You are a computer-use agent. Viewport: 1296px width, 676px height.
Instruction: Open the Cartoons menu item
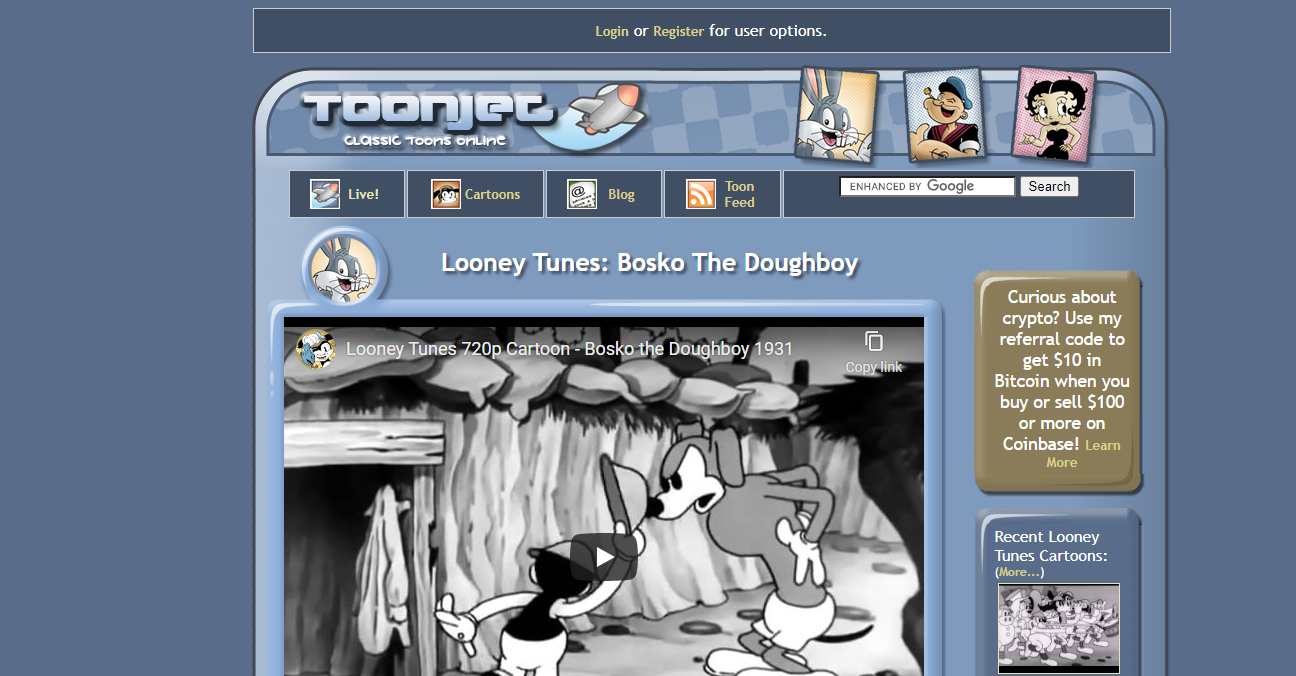coord(492,194)
